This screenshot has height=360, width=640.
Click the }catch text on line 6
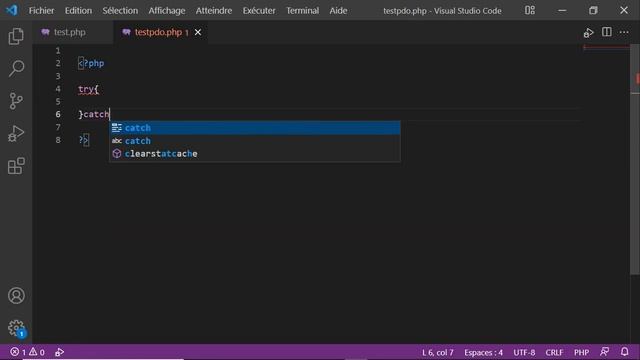[94, 114]
